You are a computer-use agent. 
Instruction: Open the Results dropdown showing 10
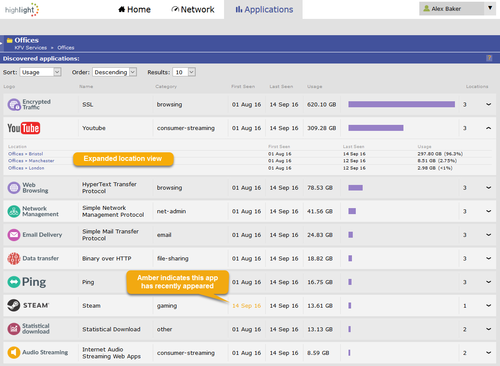tap(184, 72)
